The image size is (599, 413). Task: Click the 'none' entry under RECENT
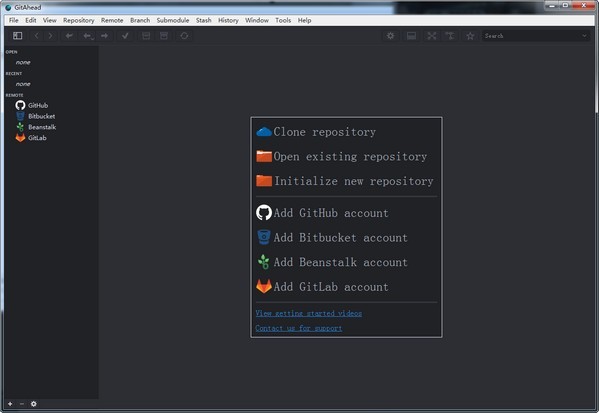(x=23, y=84)
